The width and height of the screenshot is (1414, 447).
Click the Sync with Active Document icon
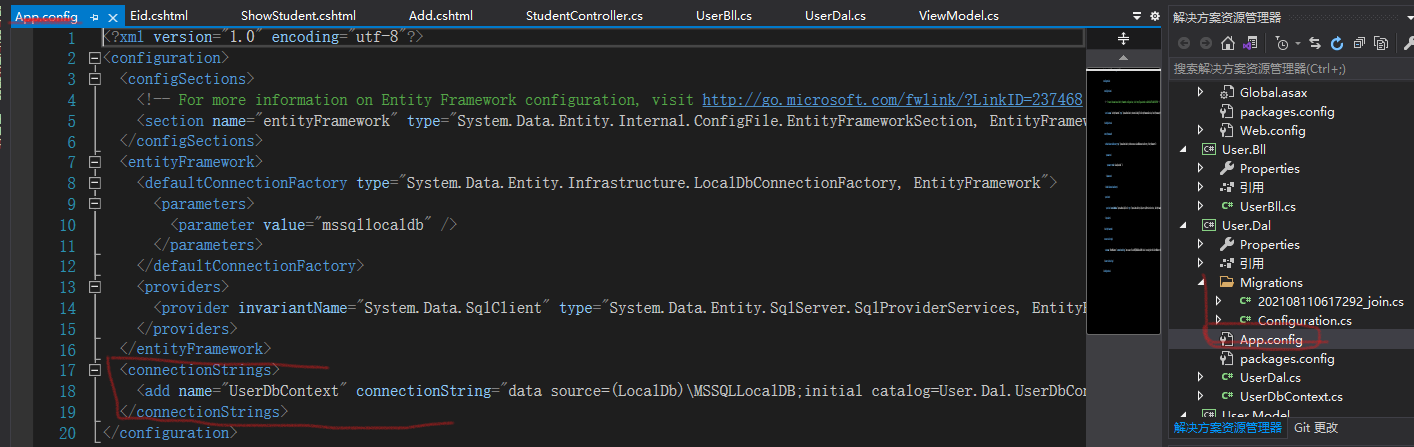coord(1315,44)
